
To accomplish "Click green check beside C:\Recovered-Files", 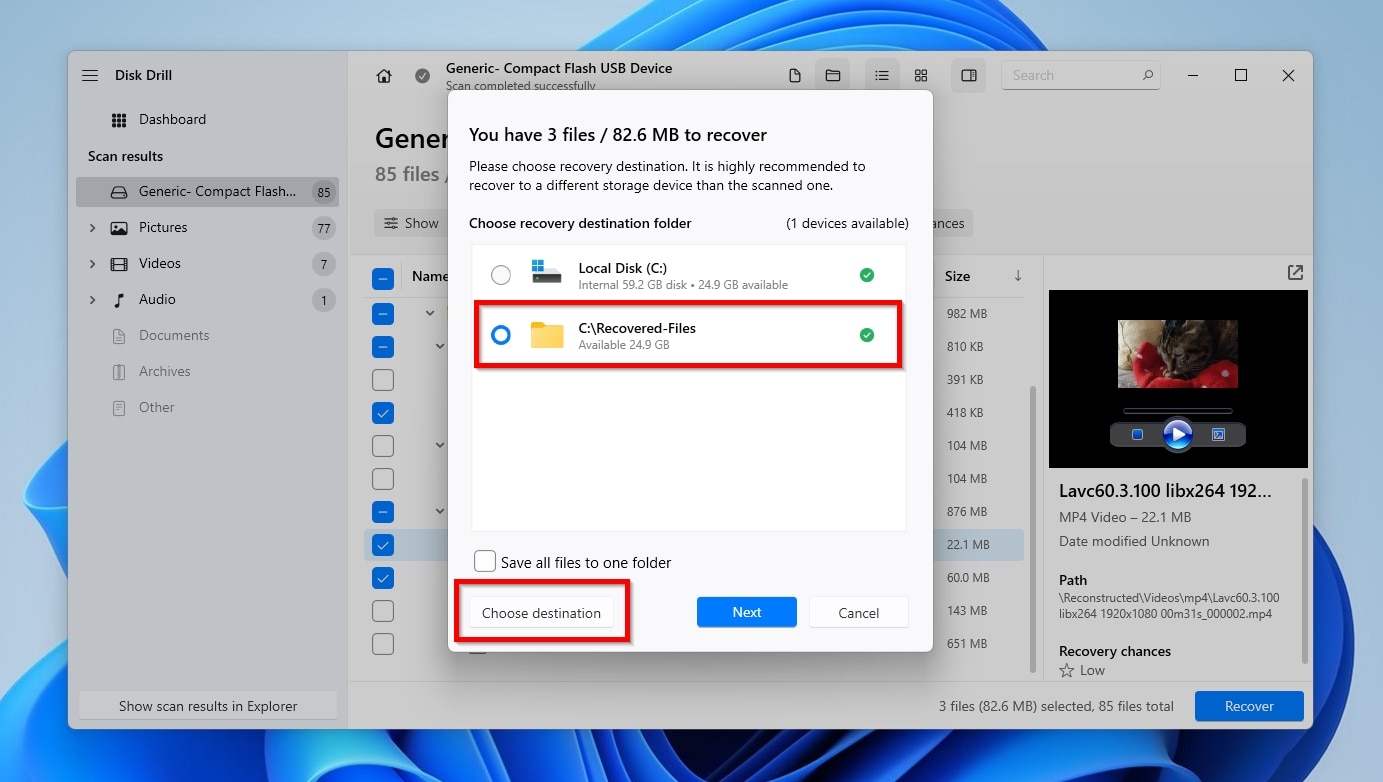I will click(x=867, y=335).
